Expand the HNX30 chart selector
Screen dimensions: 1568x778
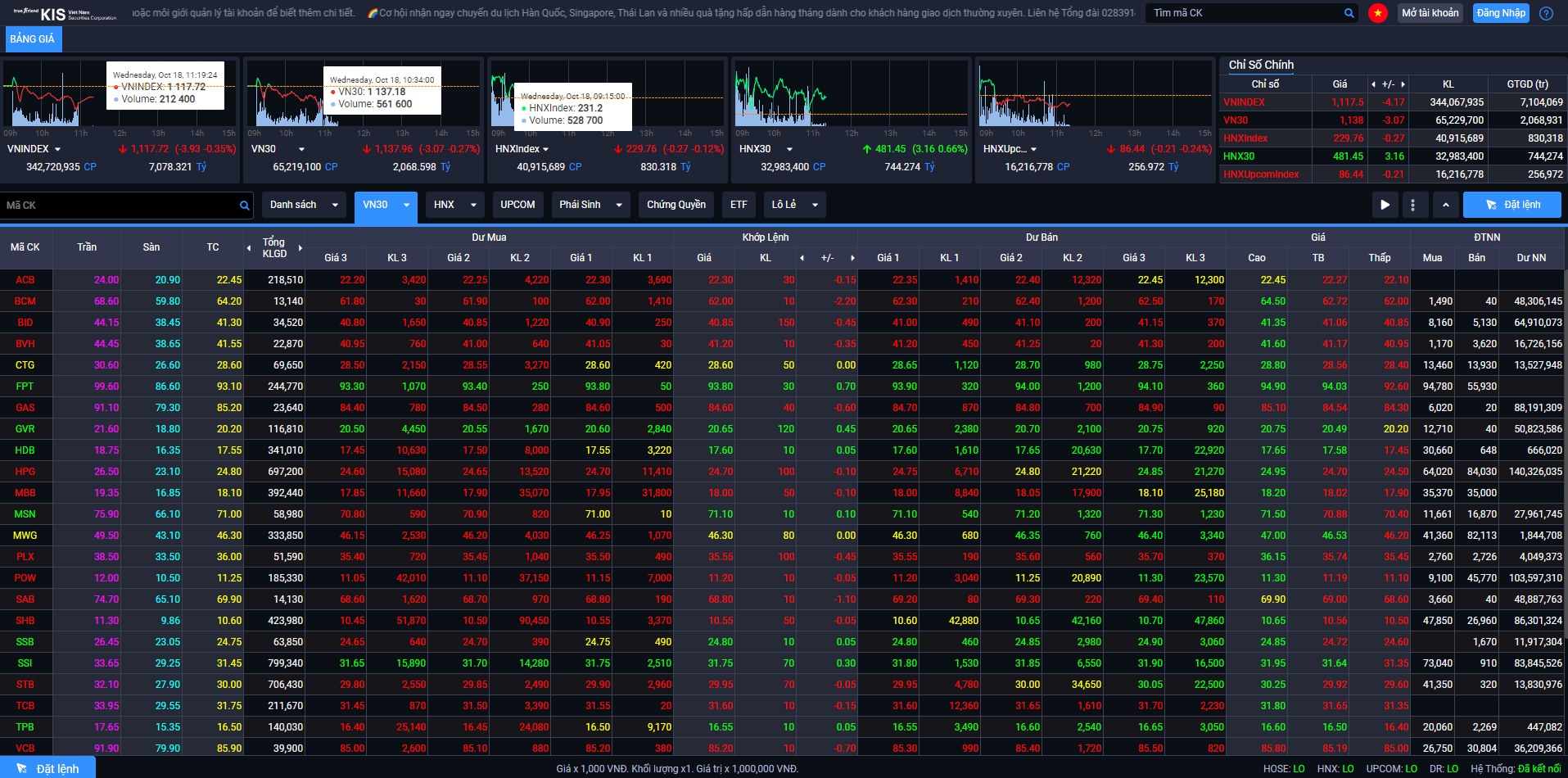[x=789, y=149]
